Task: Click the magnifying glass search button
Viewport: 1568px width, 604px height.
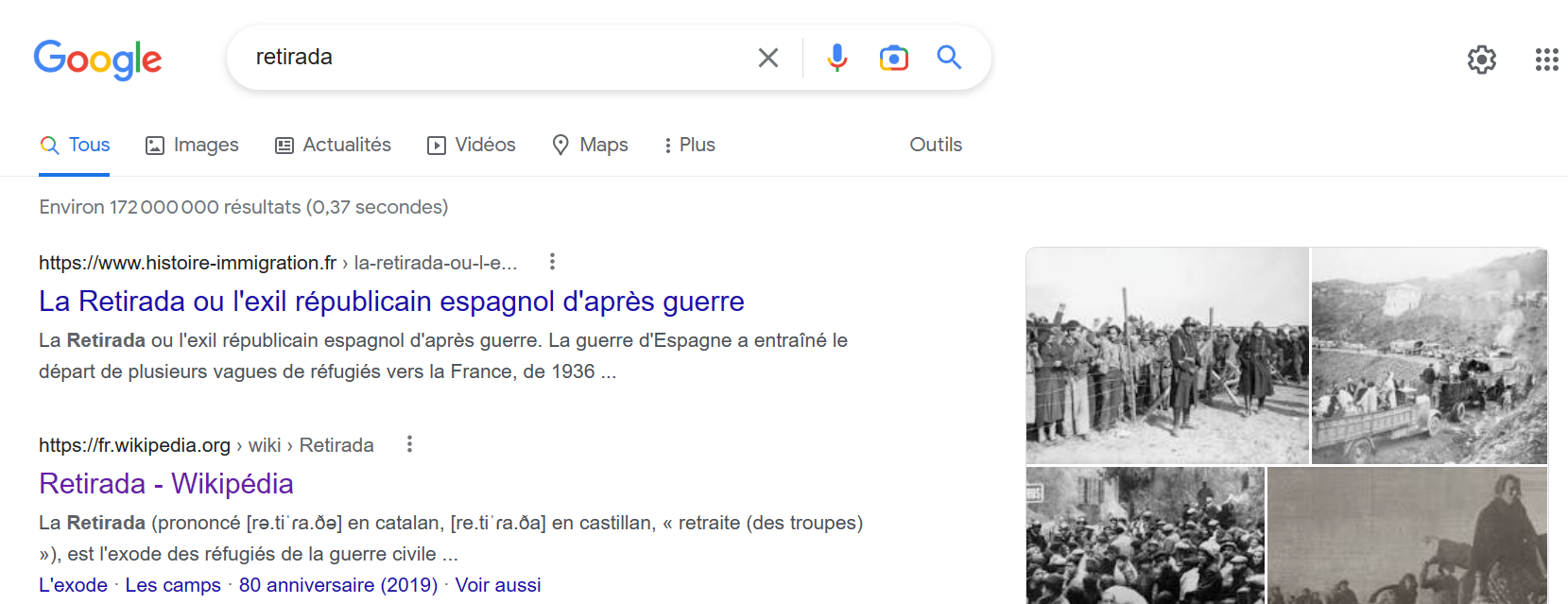Action: pos(949,58)
